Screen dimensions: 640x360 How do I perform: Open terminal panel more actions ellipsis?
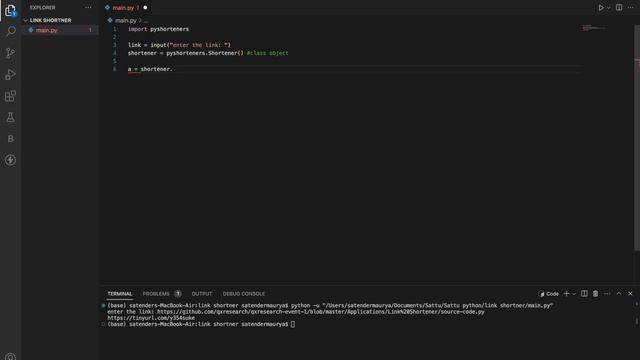[x=607, y=293]
